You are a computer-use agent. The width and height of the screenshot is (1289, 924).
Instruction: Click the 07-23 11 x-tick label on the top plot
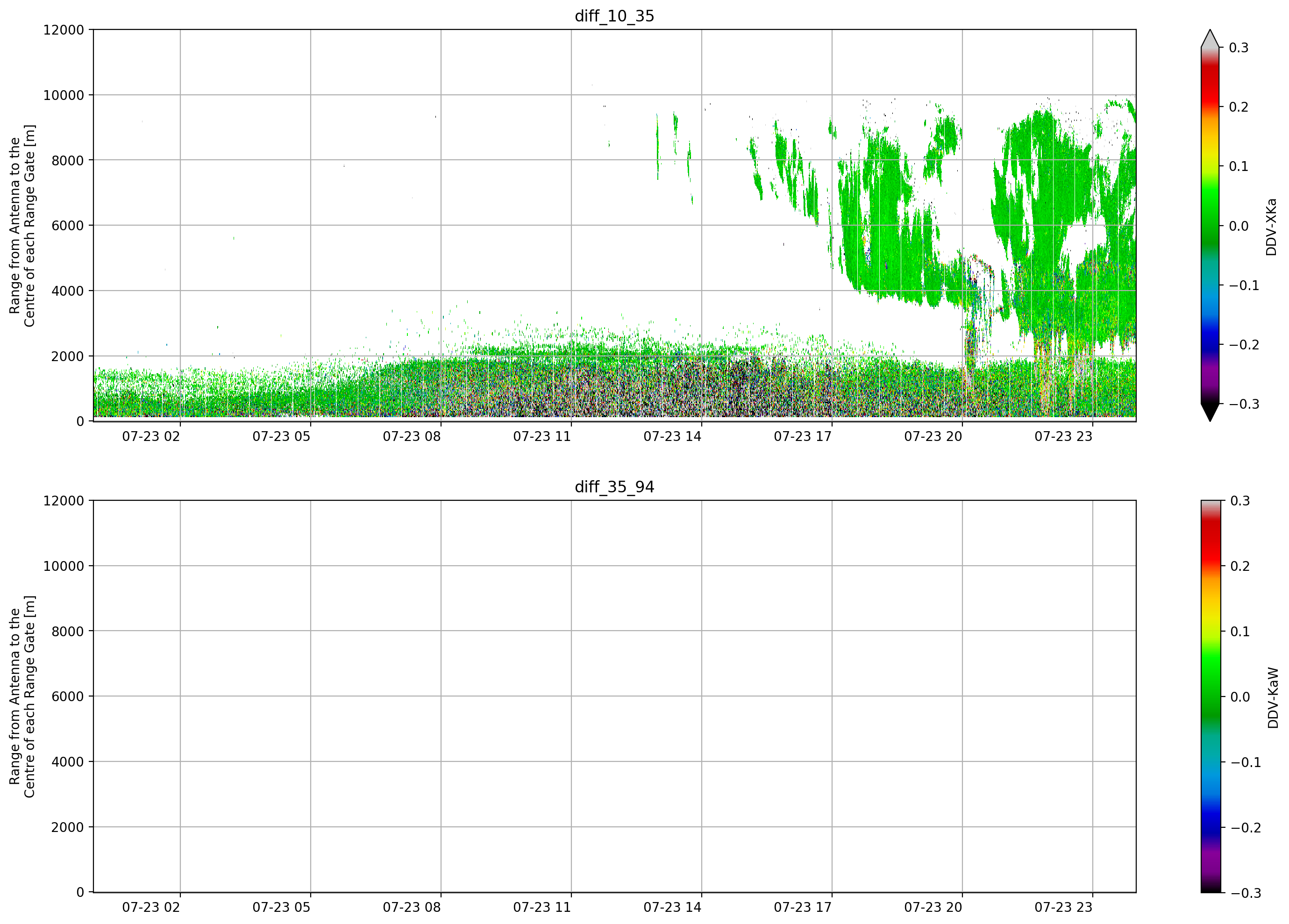tap(542, 436)
